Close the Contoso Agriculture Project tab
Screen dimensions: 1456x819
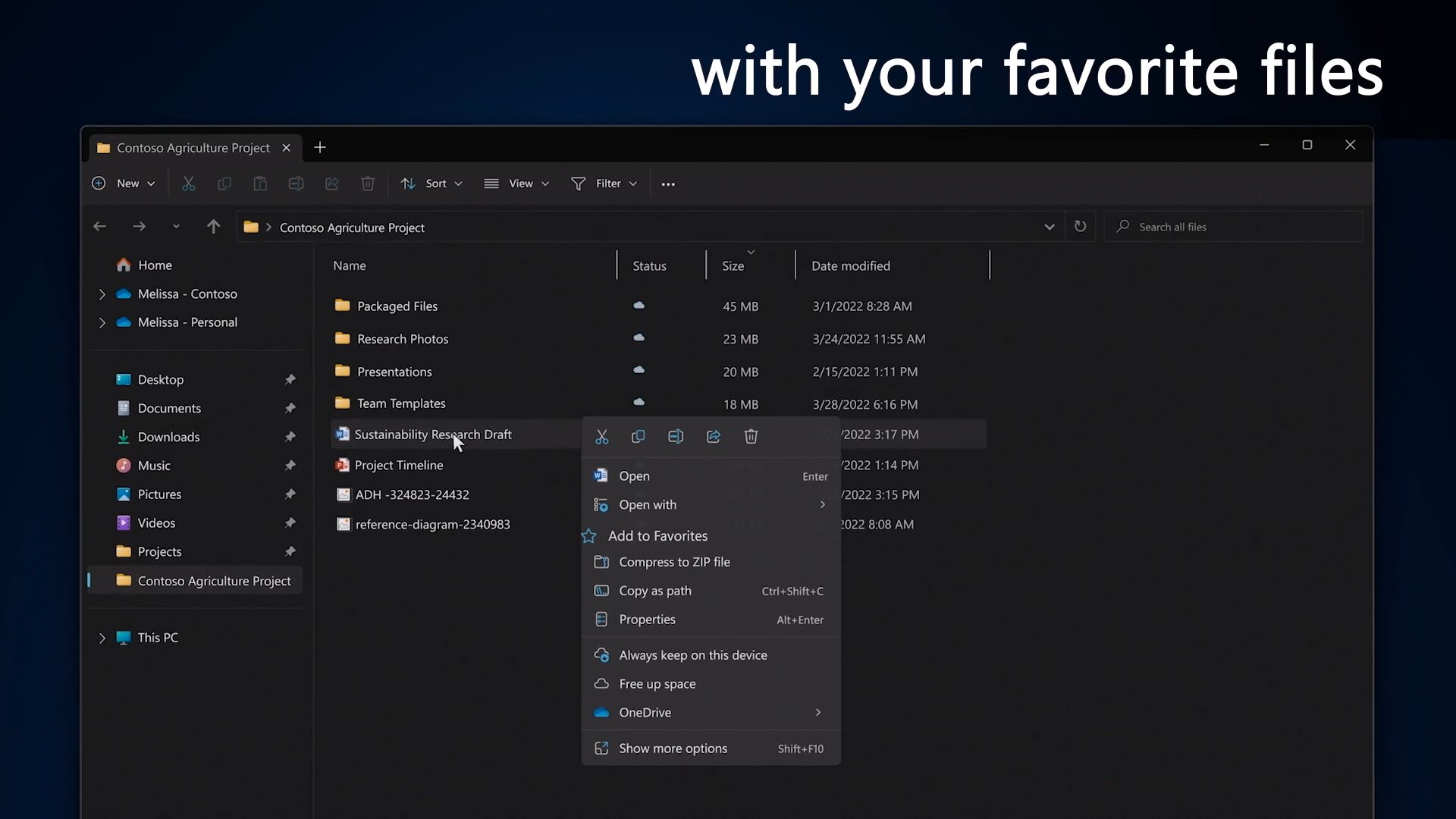coord(286,148)
